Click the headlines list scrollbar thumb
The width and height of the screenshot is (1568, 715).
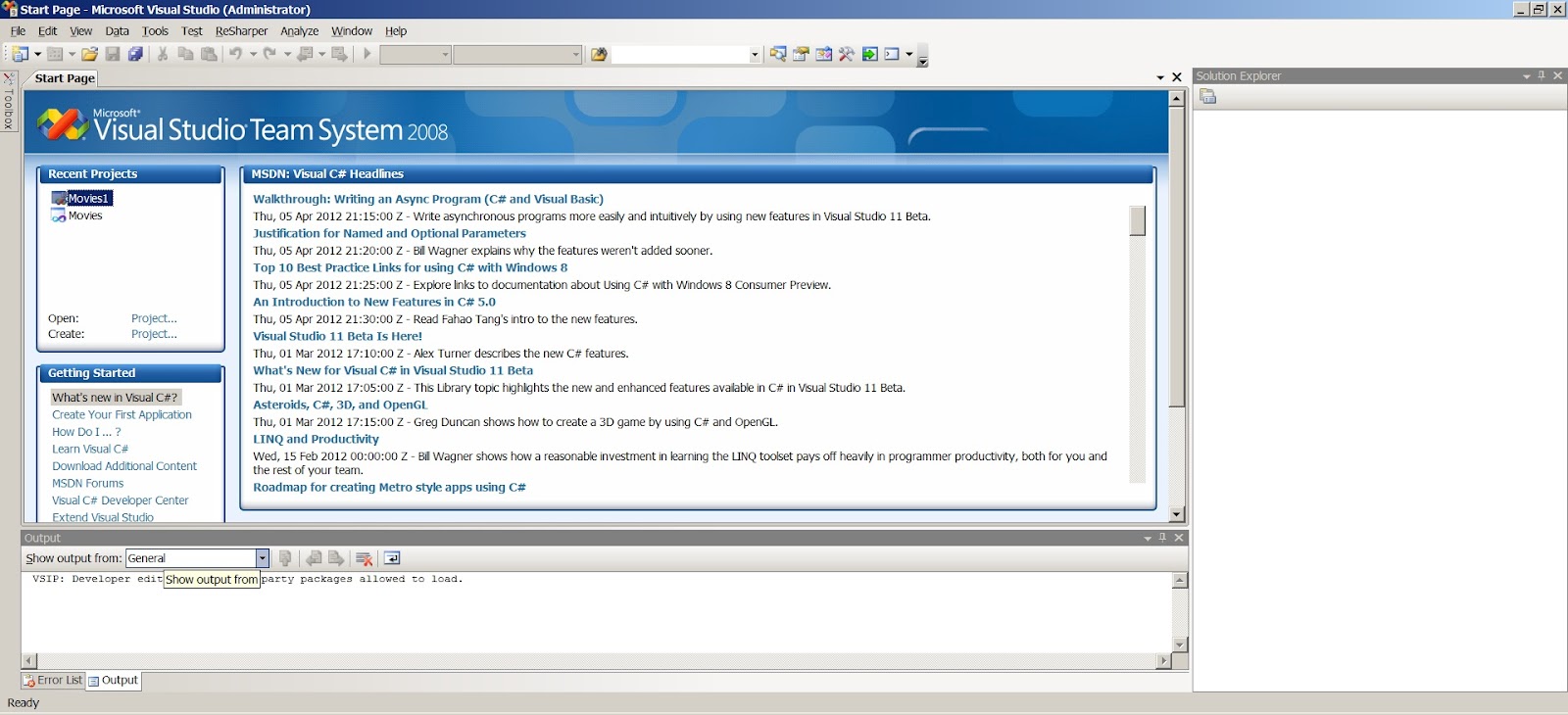pyautogui.click(x=1137, y=220)
